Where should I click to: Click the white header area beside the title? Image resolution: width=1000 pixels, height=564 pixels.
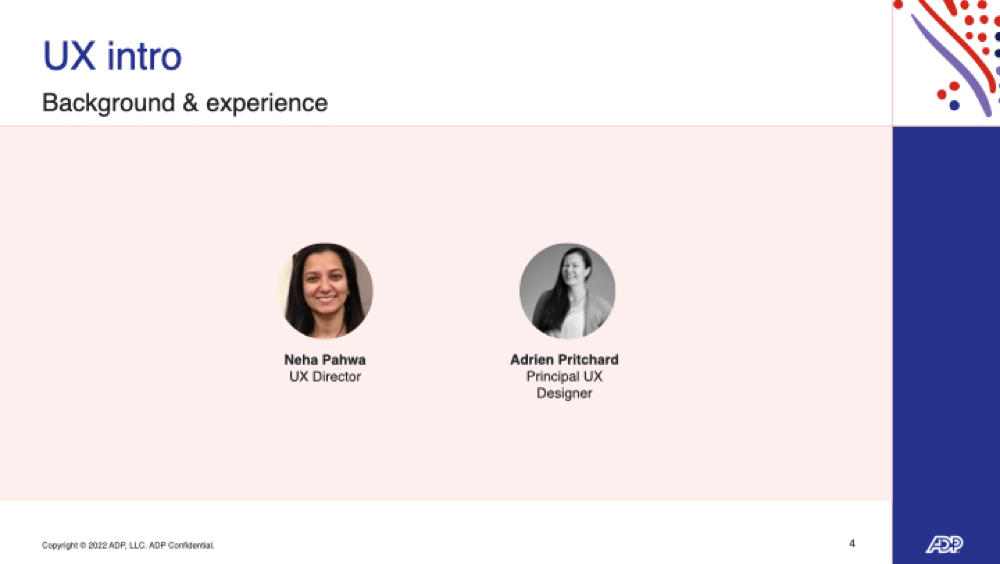click(574, 63)
